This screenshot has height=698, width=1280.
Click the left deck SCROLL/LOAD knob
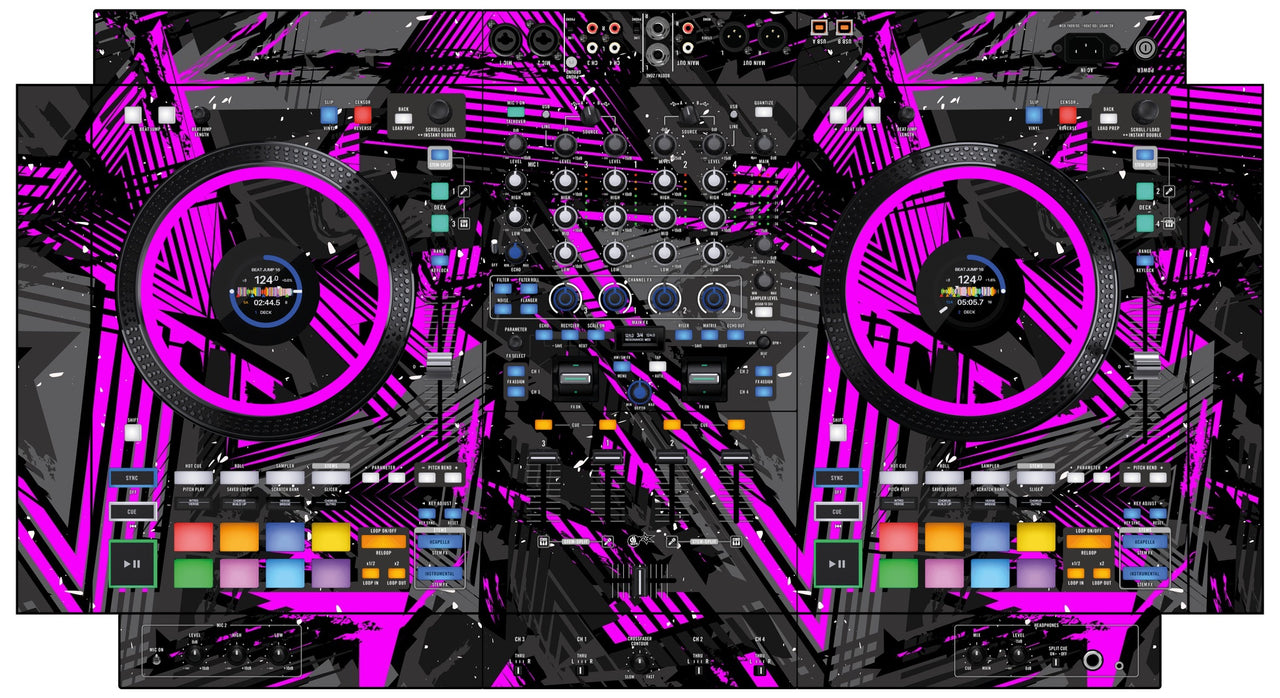pyautogui.click(x=440, y=112)
